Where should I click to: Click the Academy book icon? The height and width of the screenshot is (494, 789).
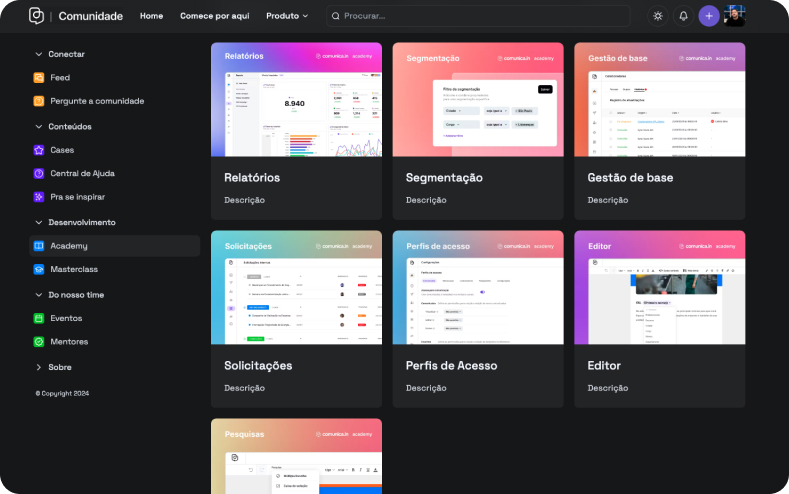(x=39, y=246)
